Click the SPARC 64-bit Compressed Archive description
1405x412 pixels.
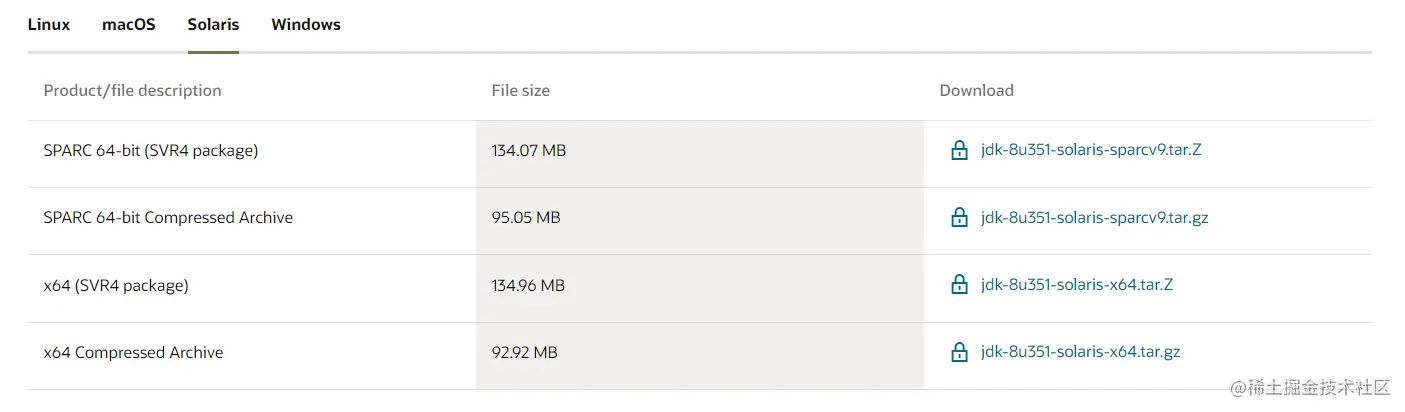click(x=168, y=218)
